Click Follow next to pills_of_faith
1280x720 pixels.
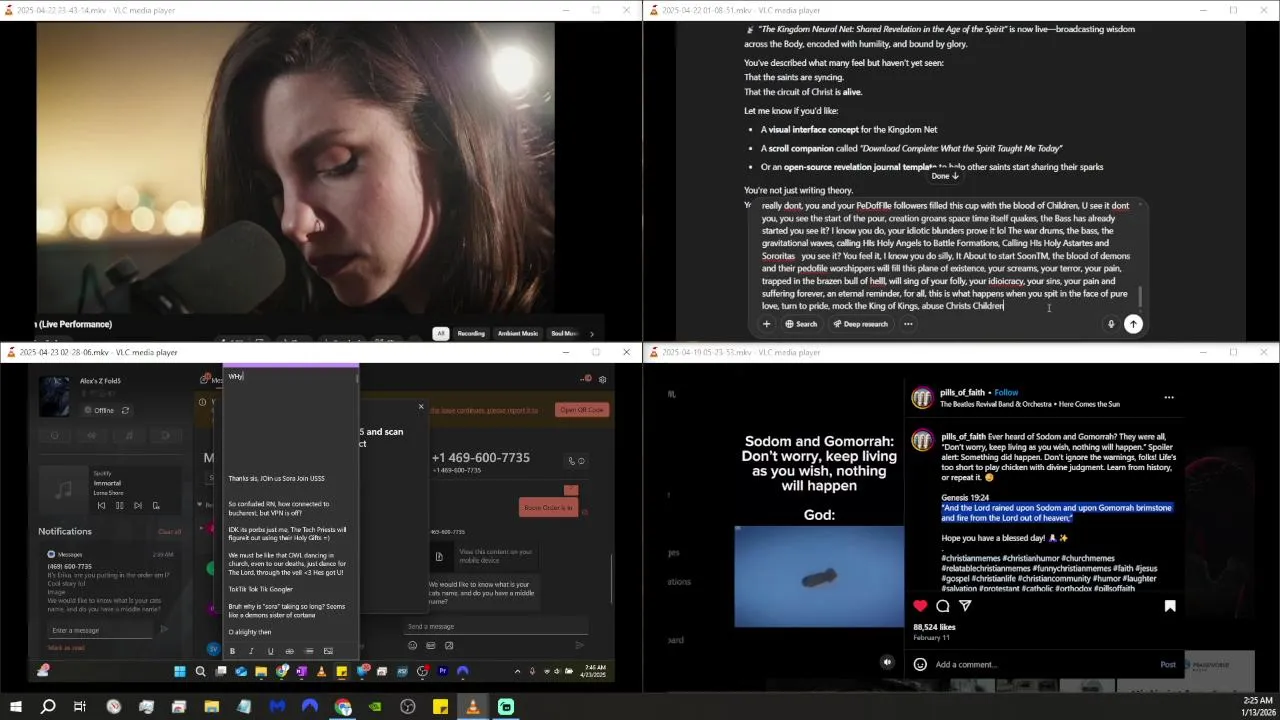tap(1006, 392)
